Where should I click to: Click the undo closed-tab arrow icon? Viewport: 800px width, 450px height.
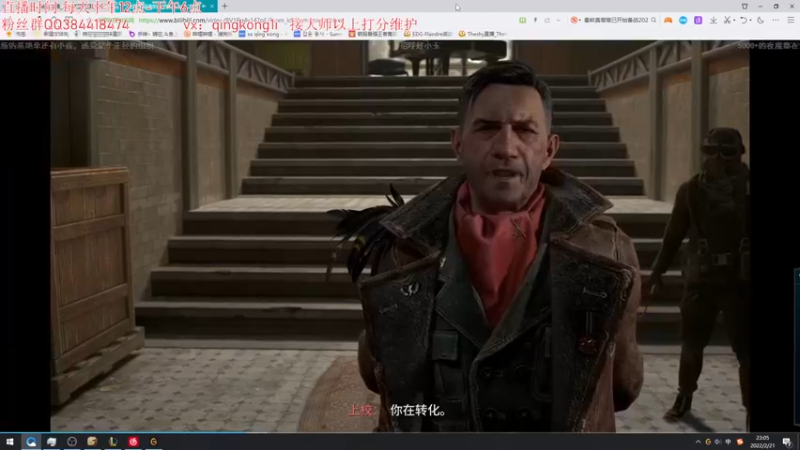pos(744,20)
